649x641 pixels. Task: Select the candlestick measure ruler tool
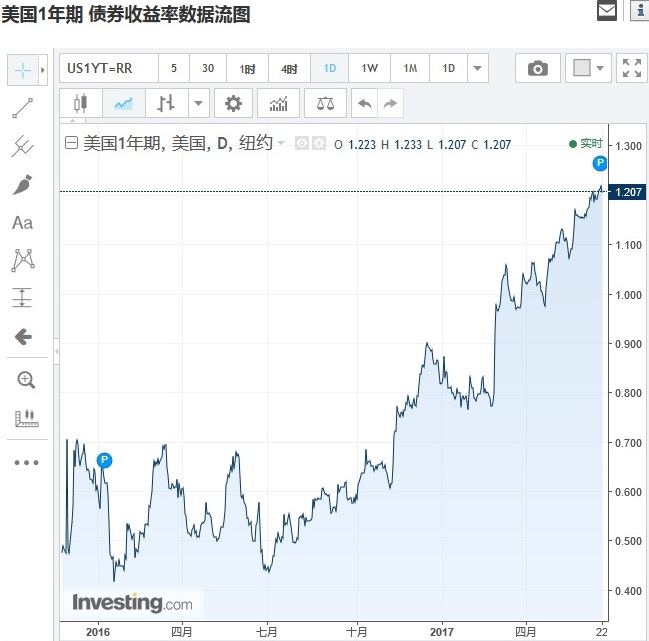26,418
